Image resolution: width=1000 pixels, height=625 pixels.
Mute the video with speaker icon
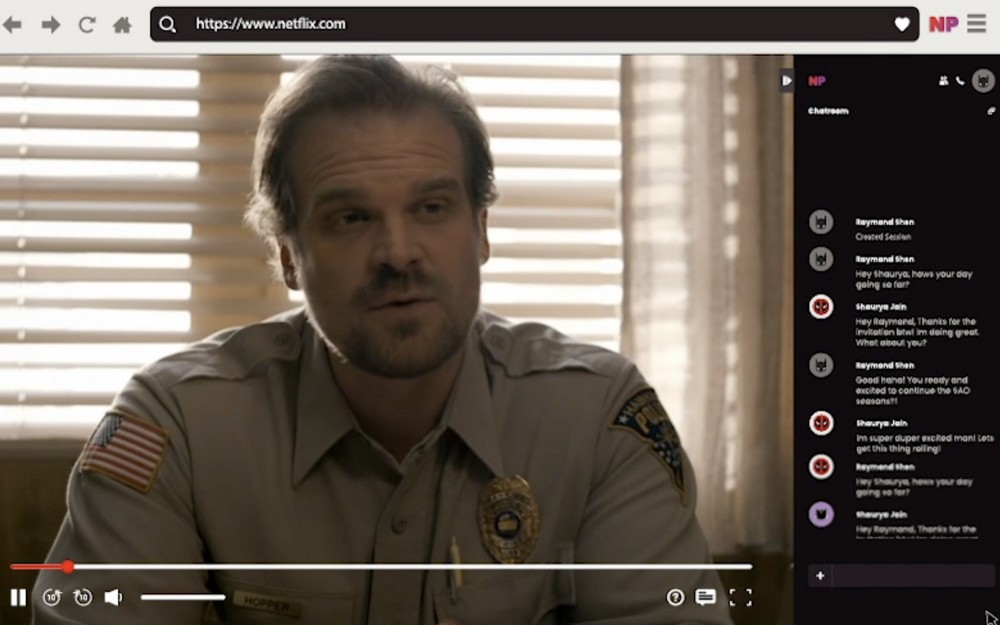coord(113,597)
